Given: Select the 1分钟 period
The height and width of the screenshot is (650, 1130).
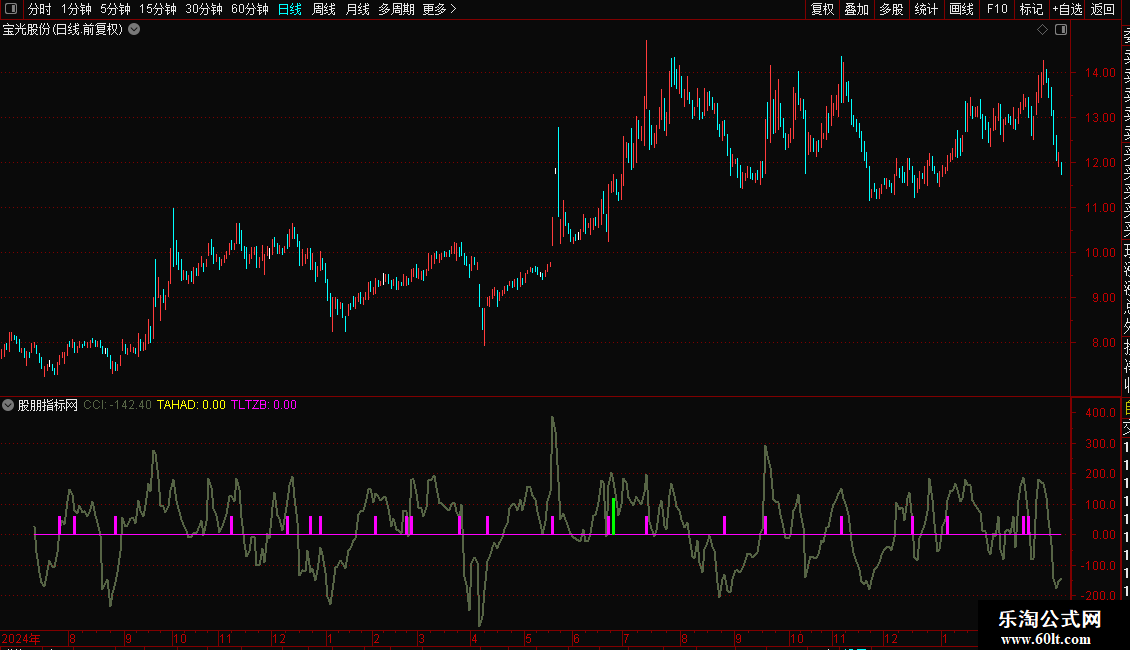Looking at the screenshot, I should (x=76, y=9).
